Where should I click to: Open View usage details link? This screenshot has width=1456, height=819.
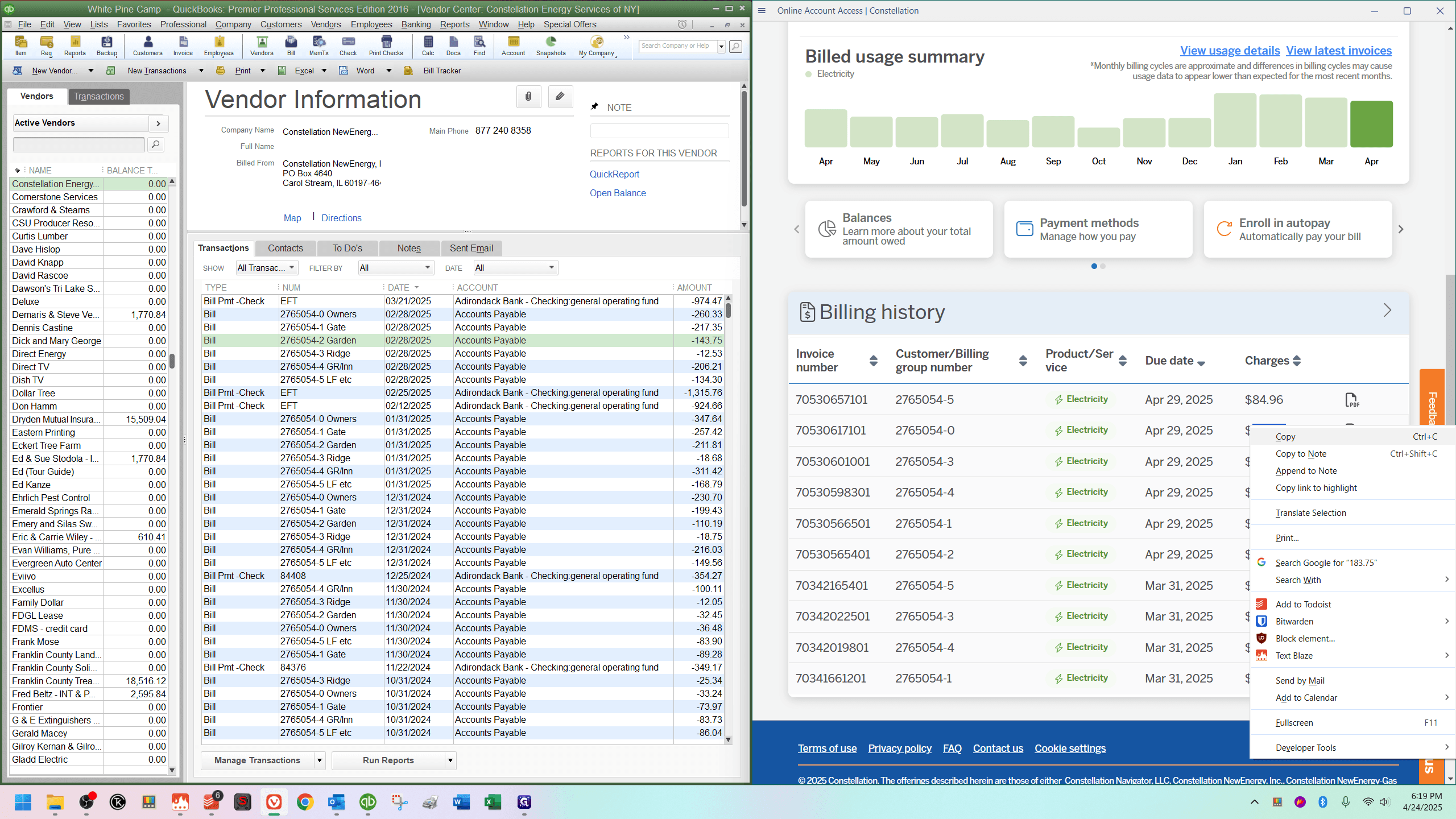(x=1230, y=51)
